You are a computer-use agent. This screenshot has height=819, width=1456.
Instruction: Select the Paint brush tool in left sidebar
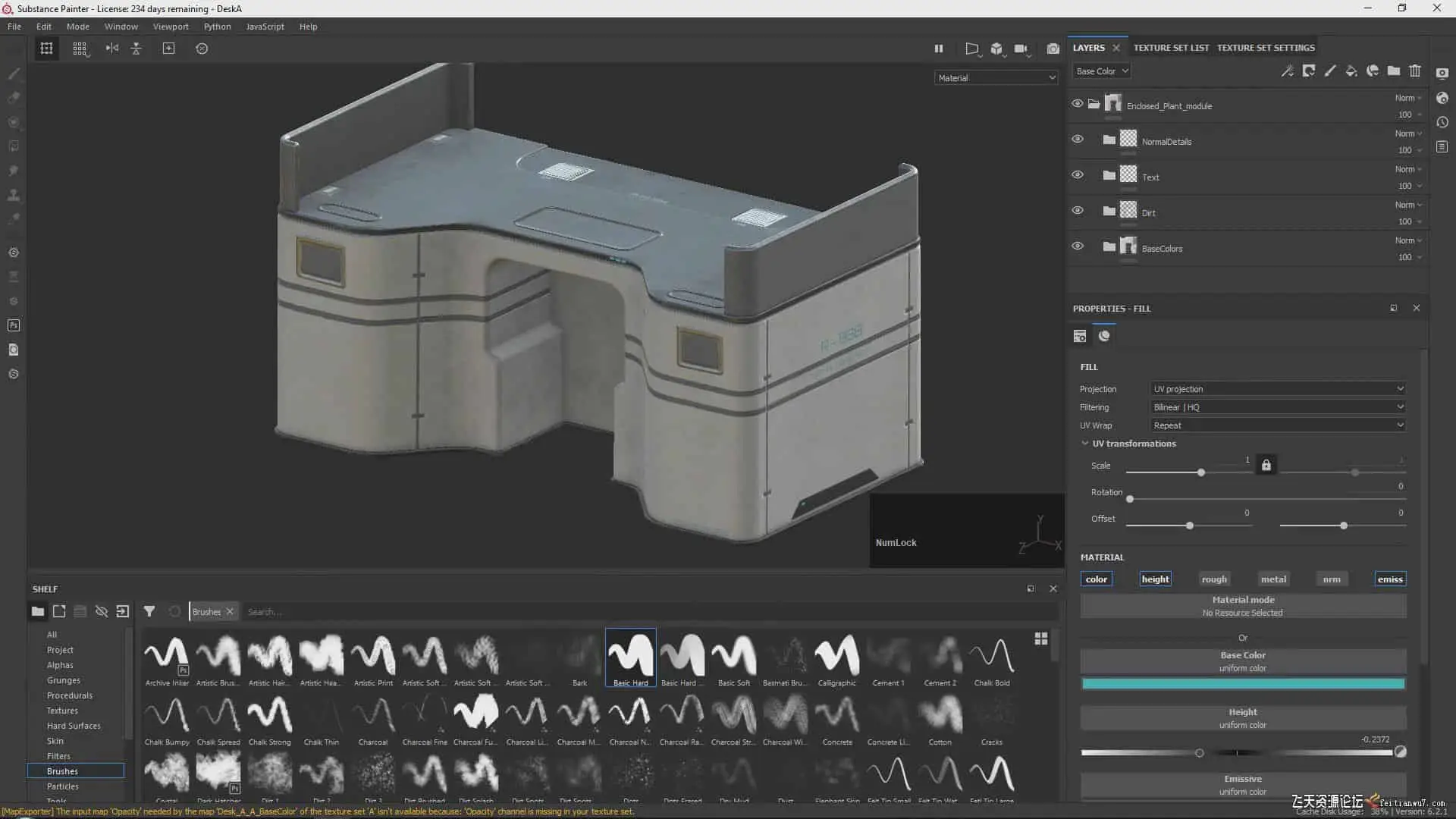tap(14, 74)
